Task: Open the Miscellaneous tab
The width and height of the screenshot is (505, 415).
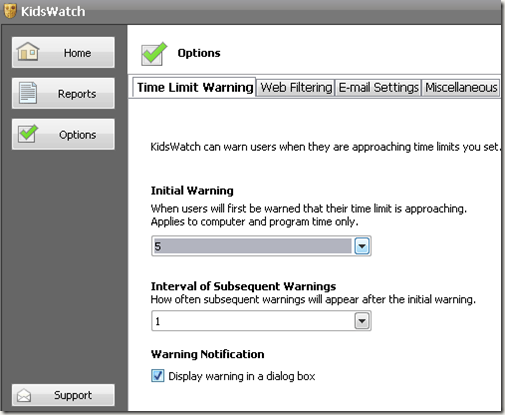Action: (461, 88)
